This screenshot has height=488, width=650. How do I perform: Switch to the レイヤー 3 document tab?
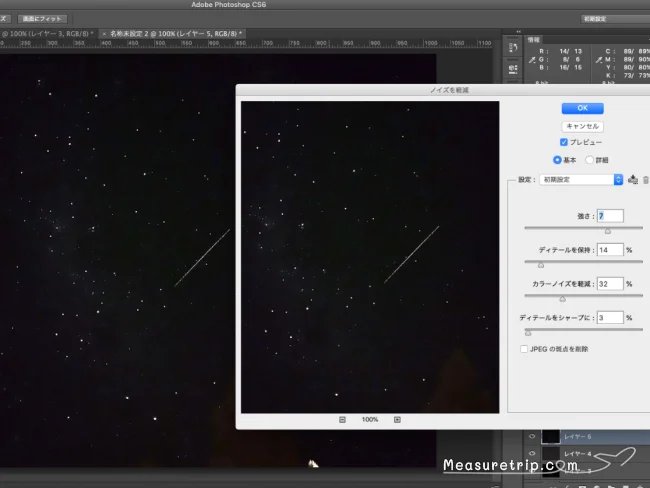coord(48,34)
